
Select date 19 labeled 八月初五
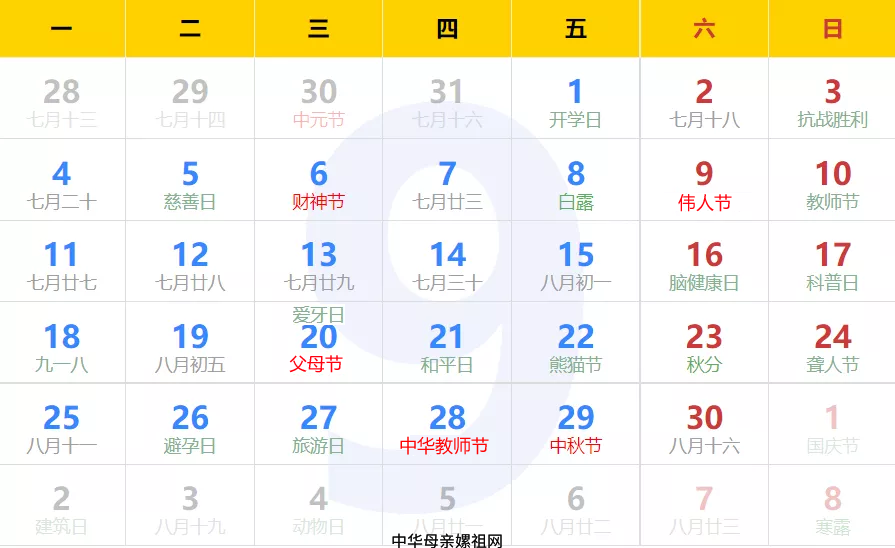(190, 342)
